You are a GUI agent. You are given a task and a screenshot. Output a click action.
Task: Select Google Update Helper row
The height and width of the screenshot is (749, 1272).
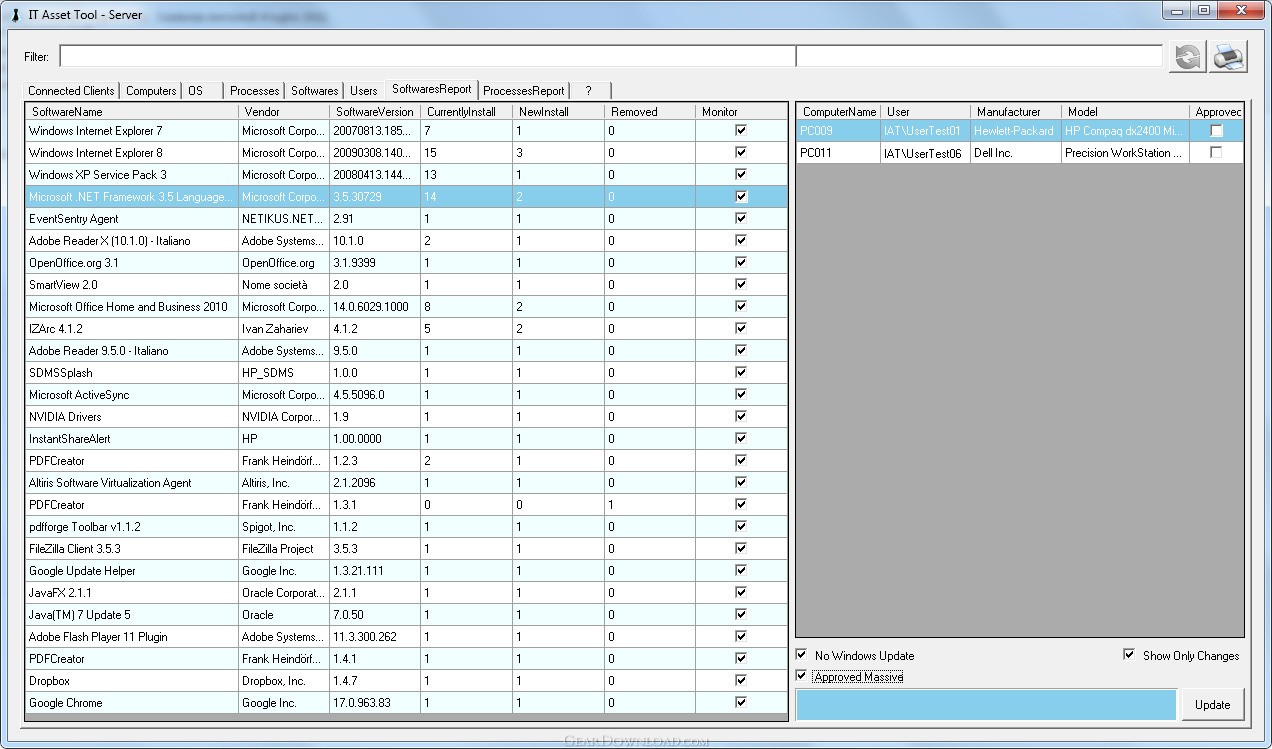tap(406, 571)
